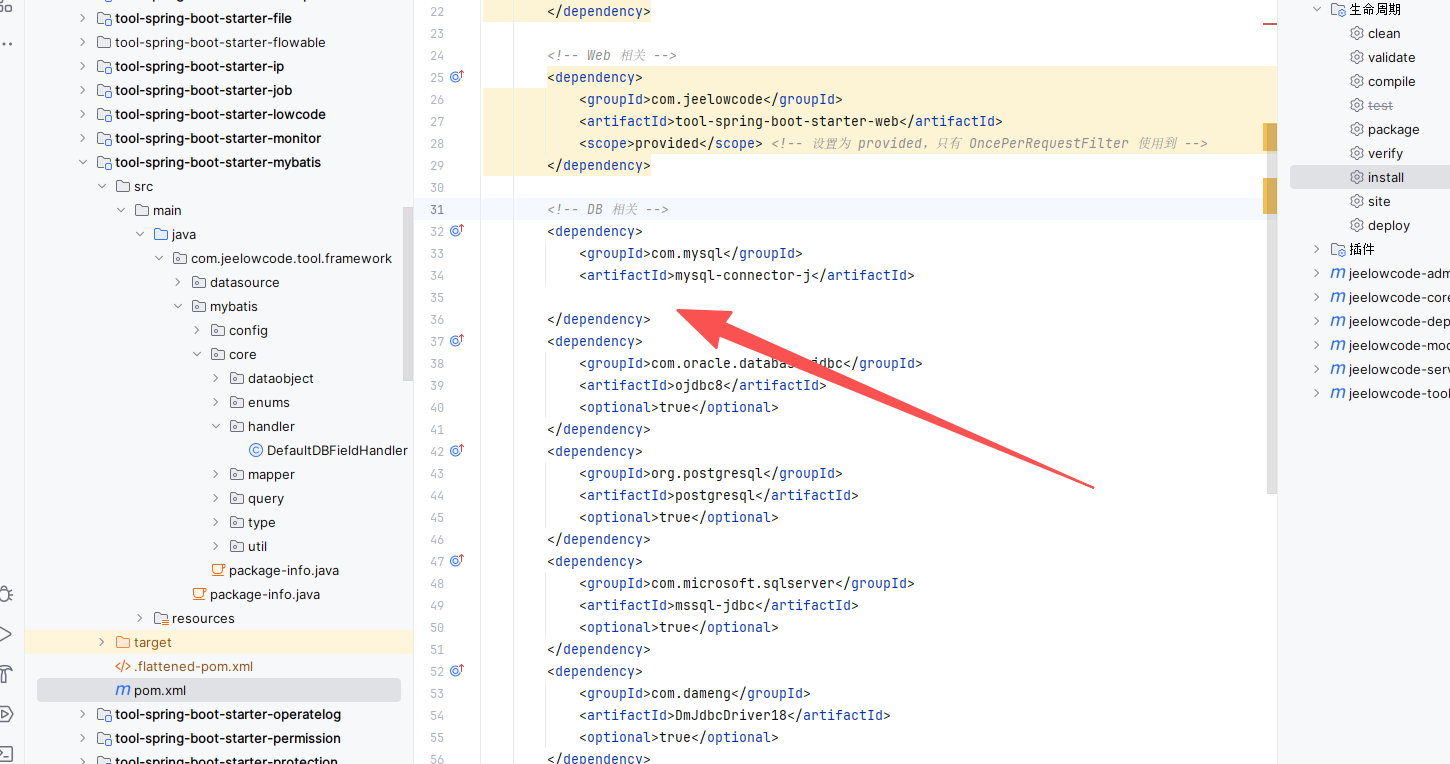Open the Services tool window icon
This screenshot has width=1450, height=764.
pos(6,713)
